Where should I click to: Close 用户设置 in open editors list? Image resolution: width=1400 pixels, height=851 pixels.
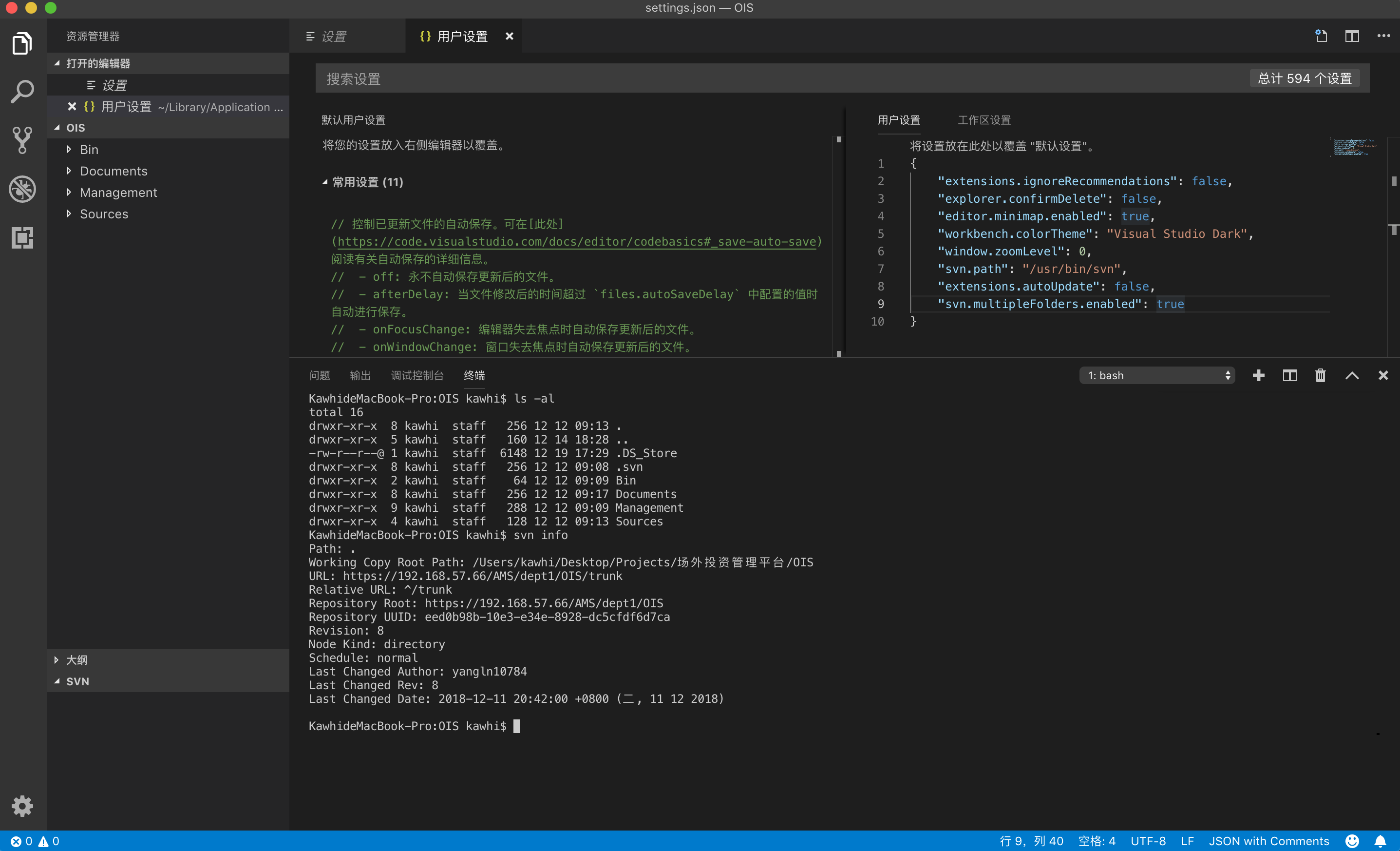coord(72,106)
